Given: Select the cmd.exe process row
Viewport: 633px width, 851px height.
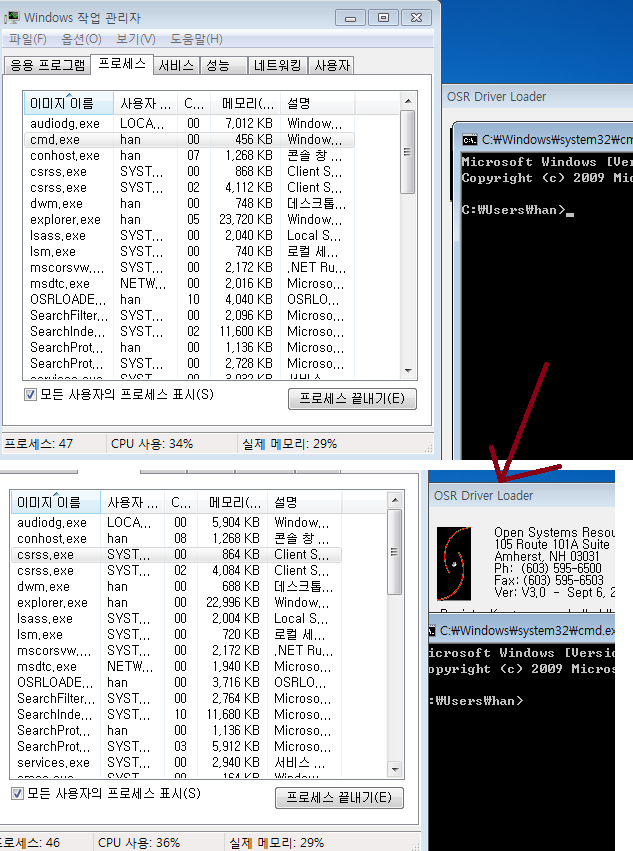Looking at the screenshot, I should 189,139.
